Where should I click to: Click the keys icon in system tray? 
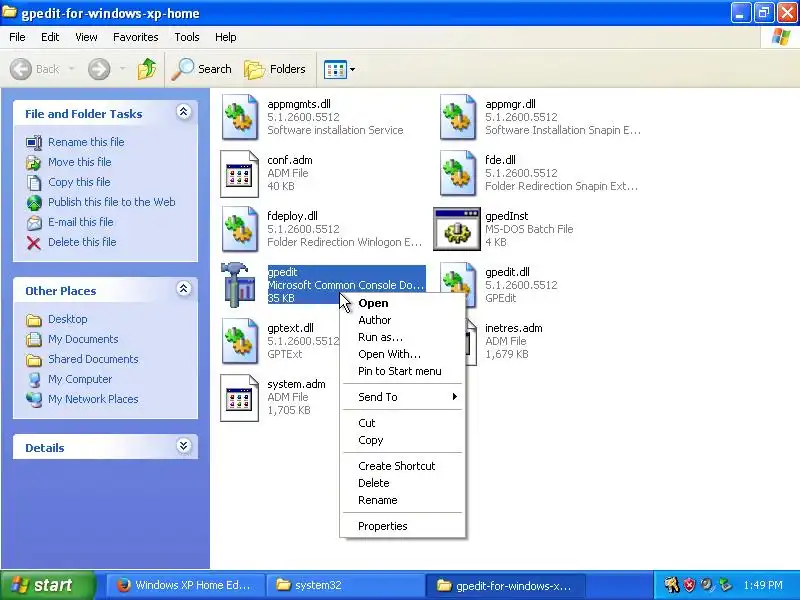coord(672,585)
